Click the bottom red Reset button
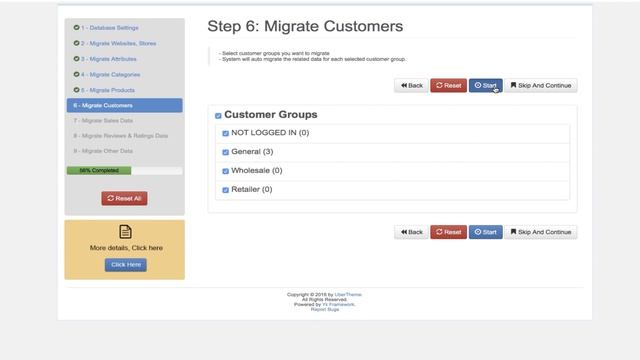 [x=449, y=232]
